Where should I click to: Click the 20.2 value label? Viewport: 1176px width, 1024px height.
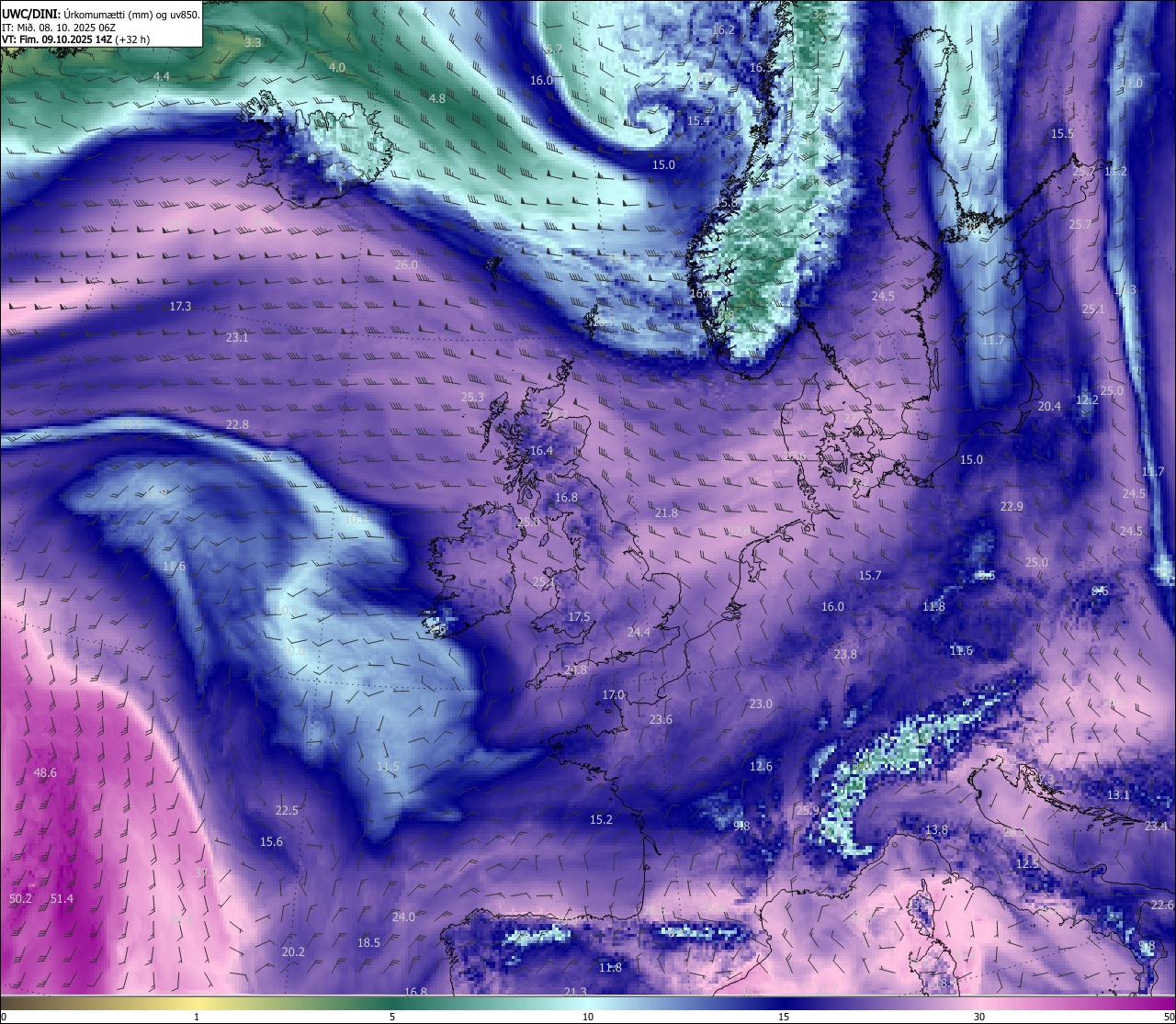tap(293, 952)
